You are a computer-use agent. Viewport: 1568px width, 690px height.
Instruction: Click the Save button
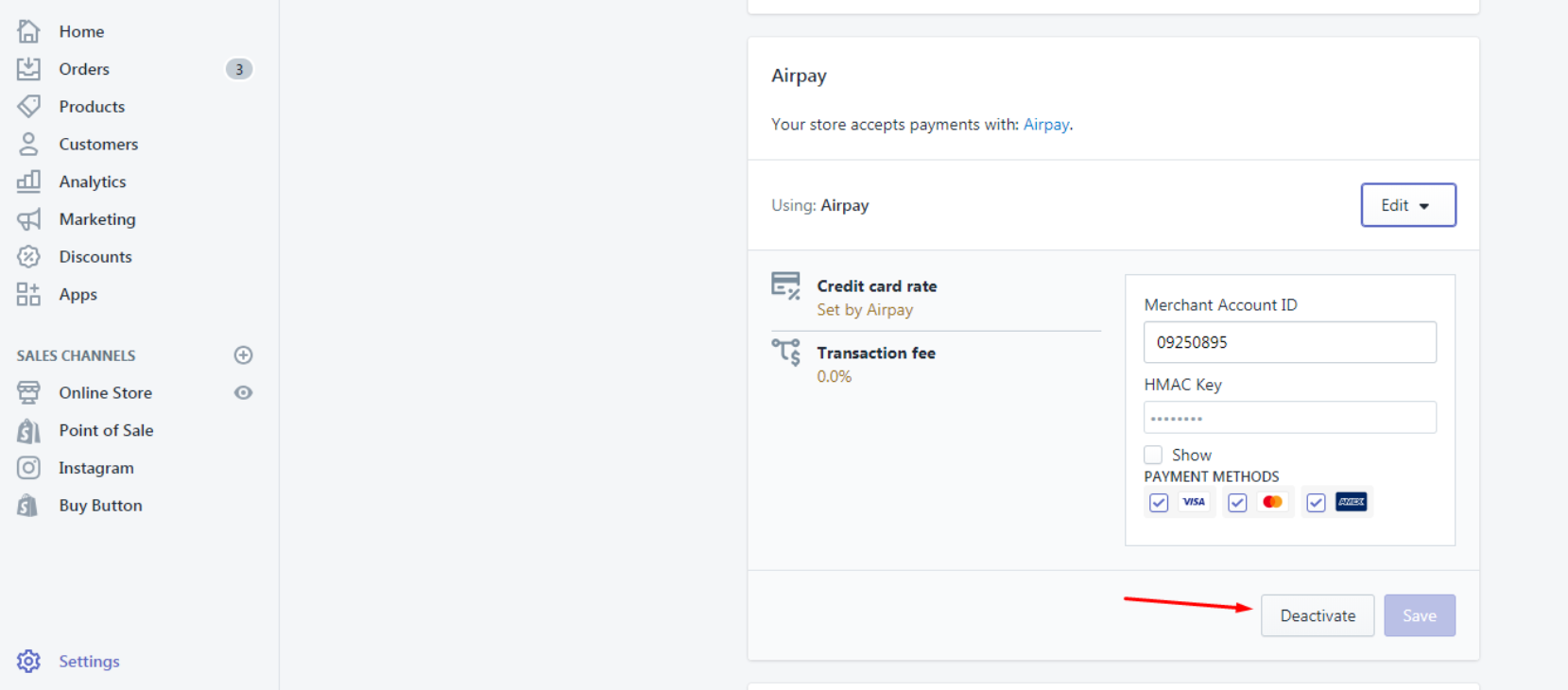(1420, 615)
